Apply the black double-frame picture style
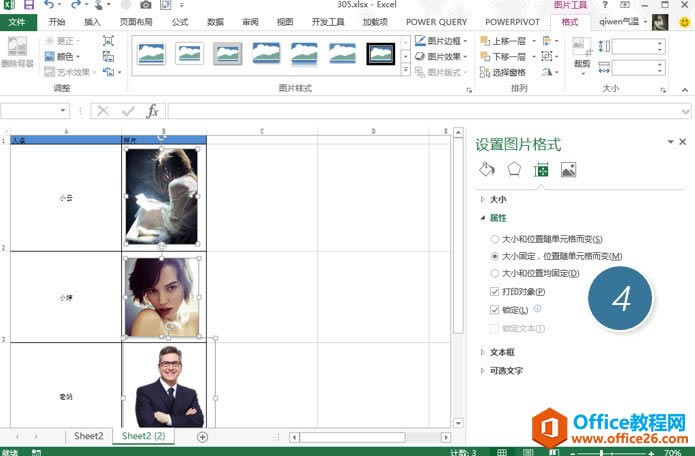Viewport: 695px width, 456px height. (x=380, y=53)
